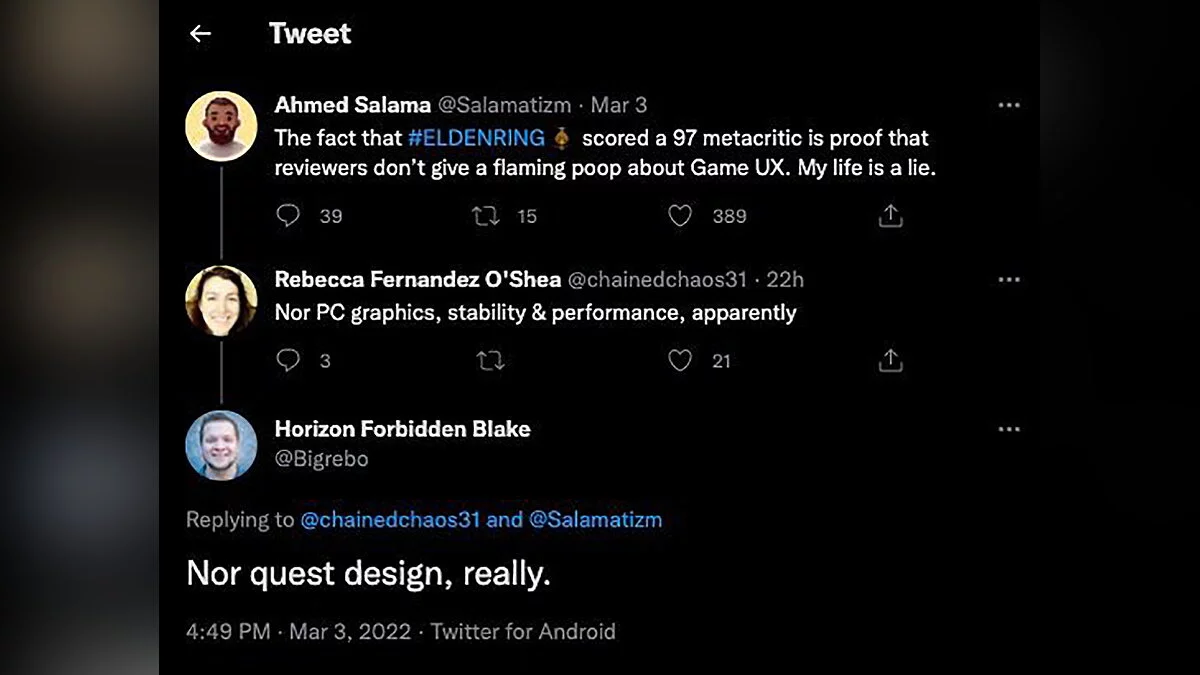Reply to Rebecca Fernandez O'Shea's tweet
The width and height of the screenshot is (1200, 675).
(288, 361)
